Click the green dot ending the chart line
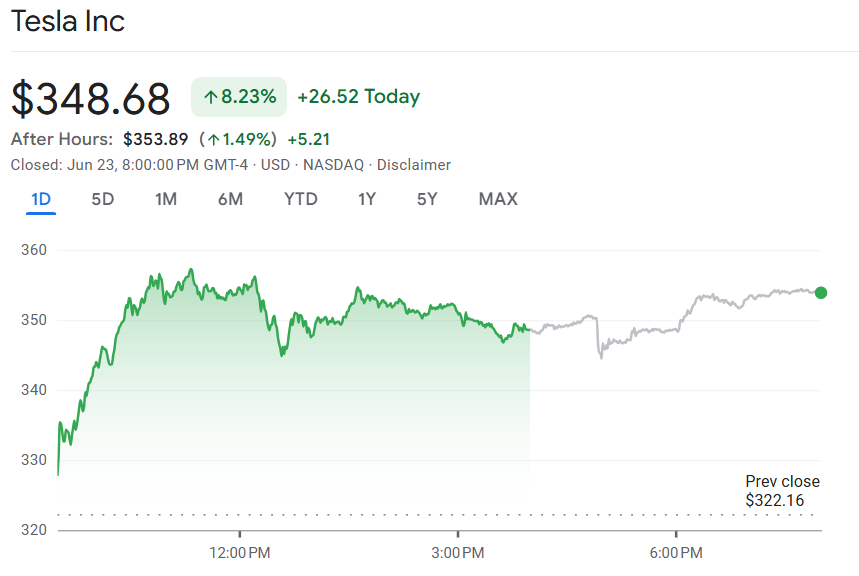The height and width of the screenshot is (576, 859). (821, 293)
